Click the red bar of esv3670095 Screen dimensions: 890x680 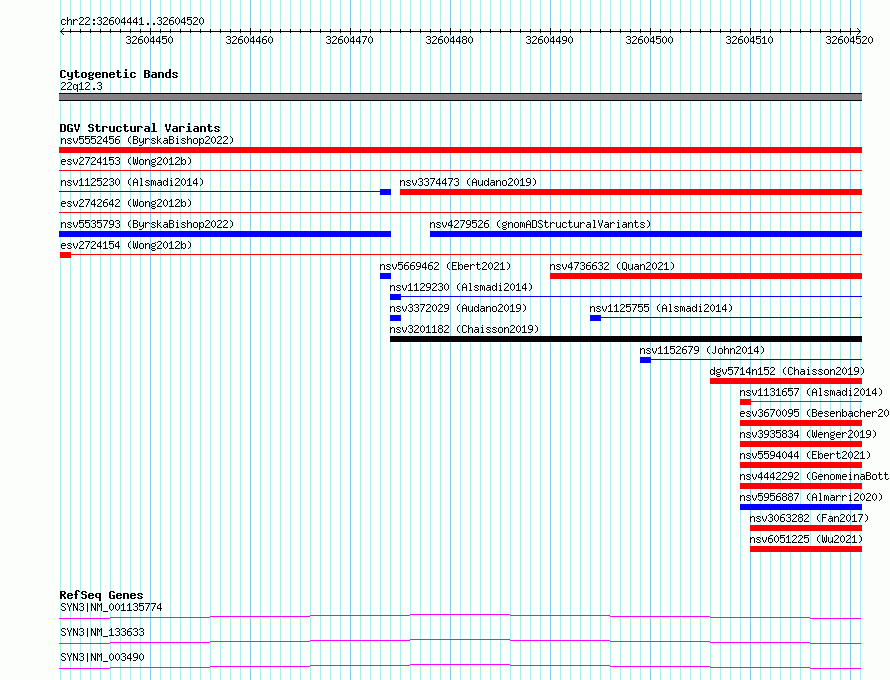pos(801,423)
